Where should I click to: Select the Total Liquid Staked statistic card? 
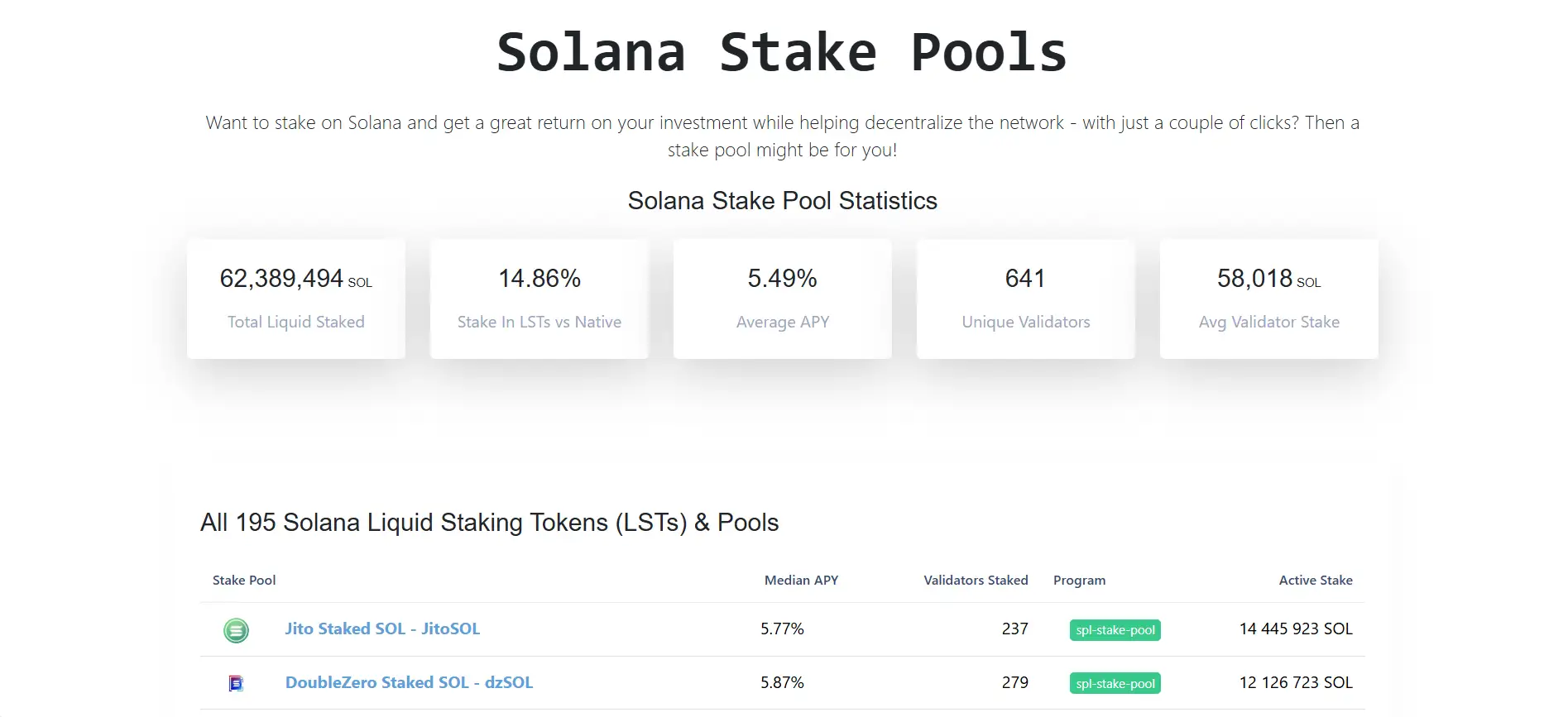tap(296, 299)
